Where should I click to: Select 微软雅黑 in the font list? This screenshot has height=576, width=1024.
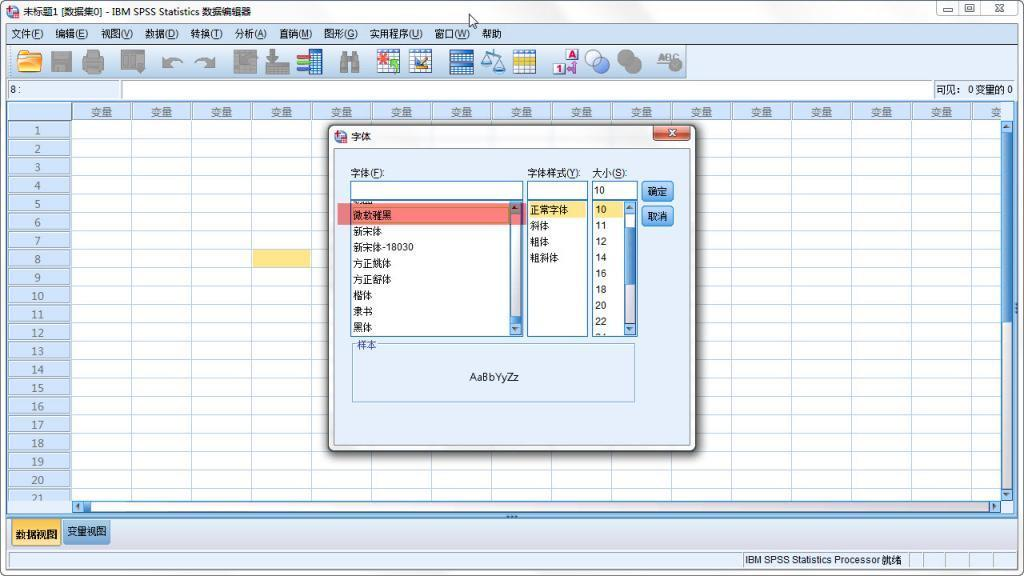[x=430, y=215]
